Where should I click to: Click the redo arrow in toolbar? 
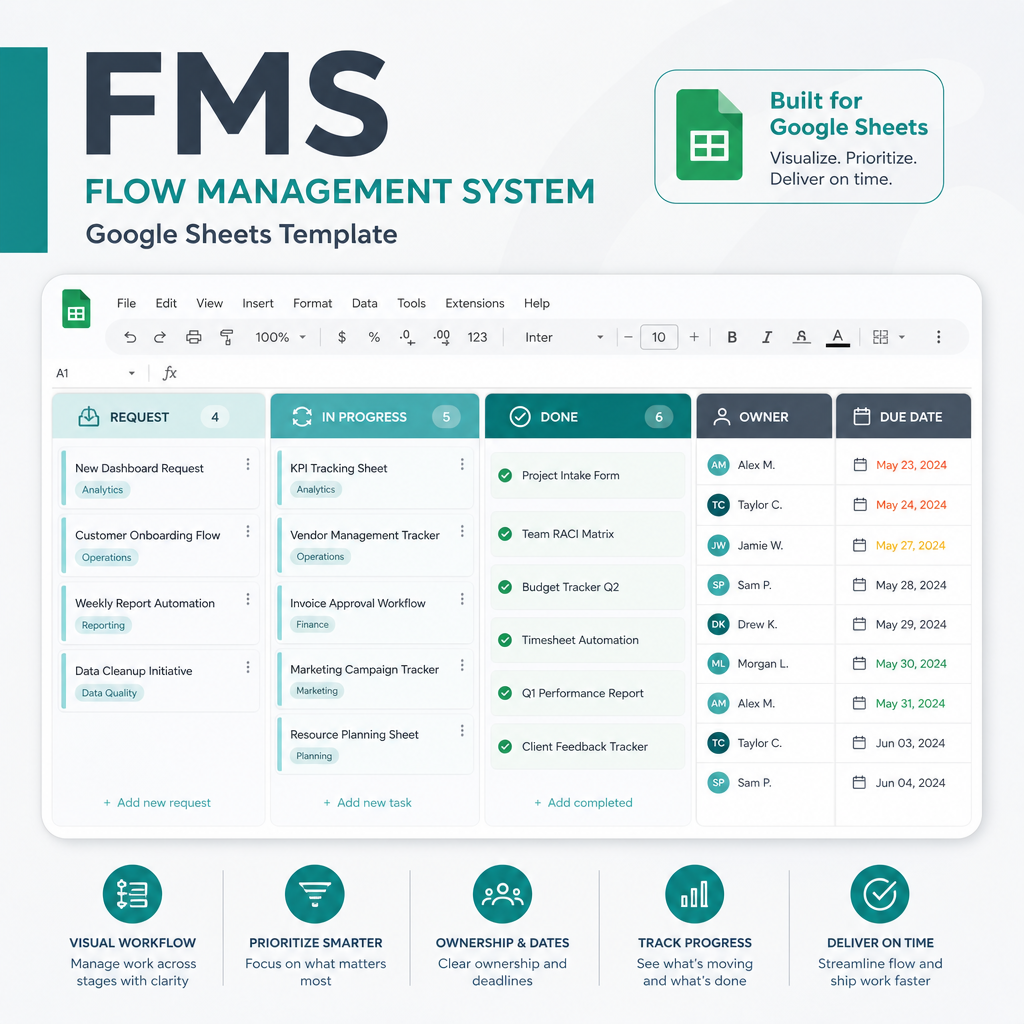pyautogui.click(x=160, y=337)
